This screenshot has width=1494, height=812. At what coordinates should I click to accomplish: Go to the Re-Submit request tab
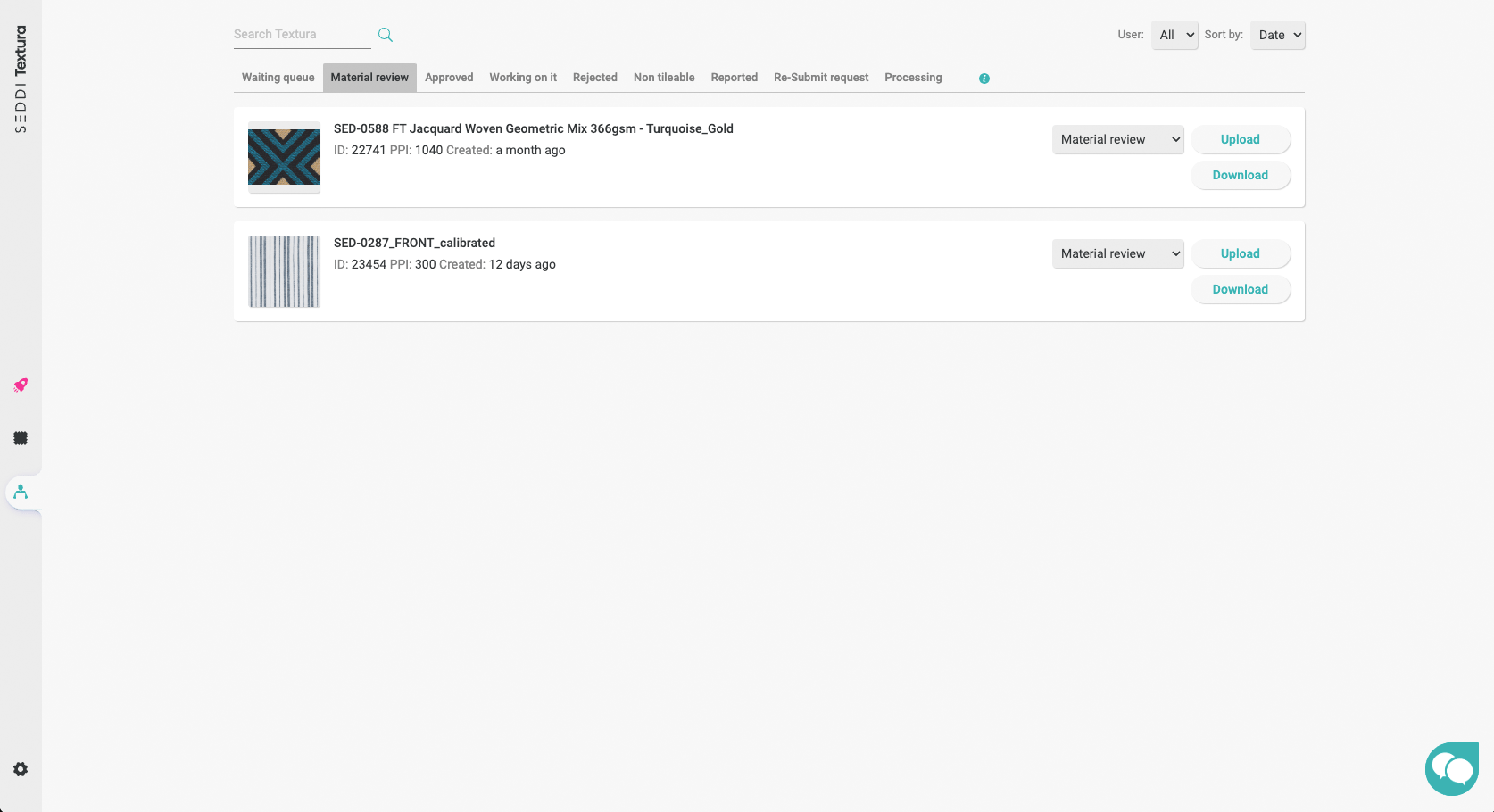click(x=820, y=78)
